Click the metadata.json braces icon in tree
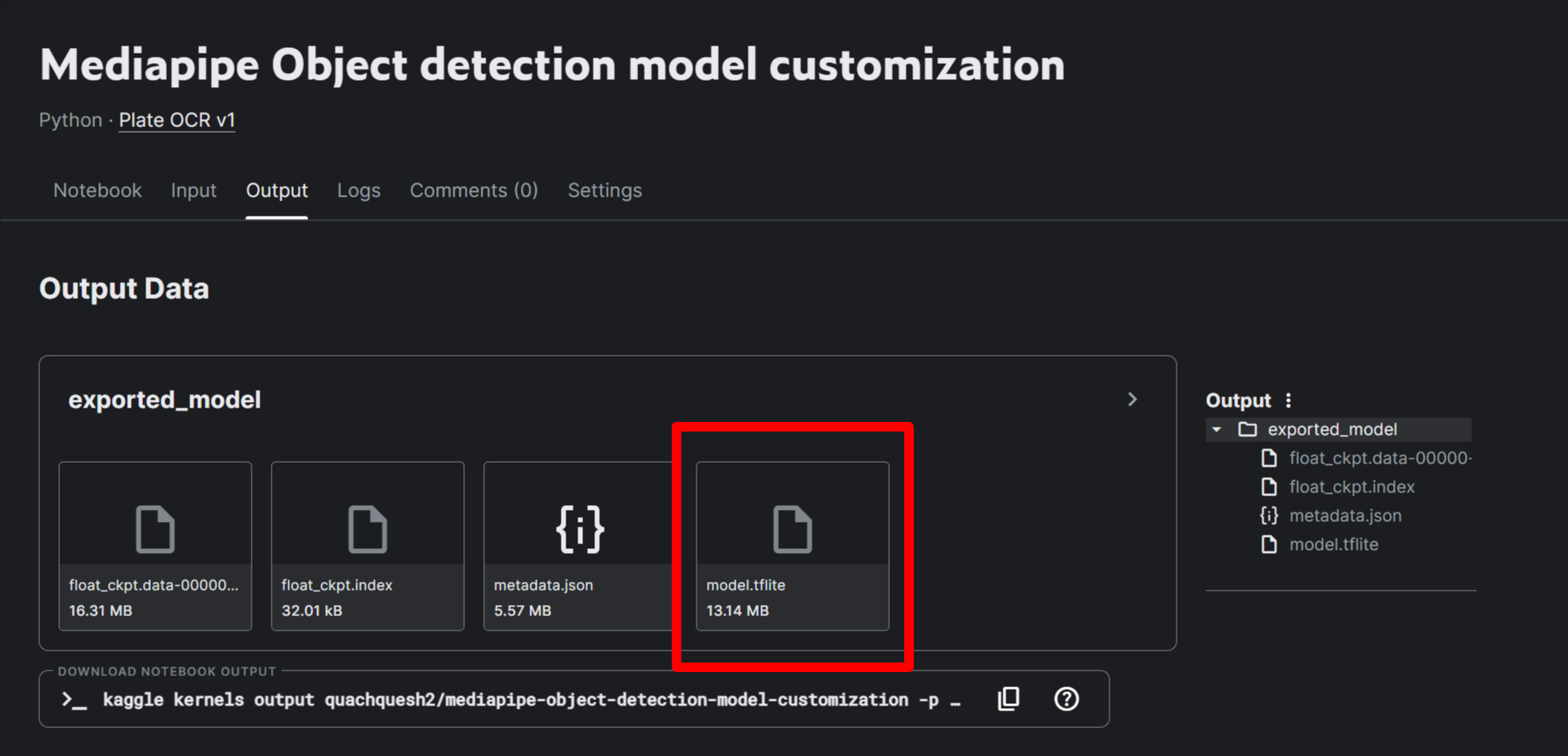Image resolution: width=1568 pixels, height=756 pixels. 1268,515
